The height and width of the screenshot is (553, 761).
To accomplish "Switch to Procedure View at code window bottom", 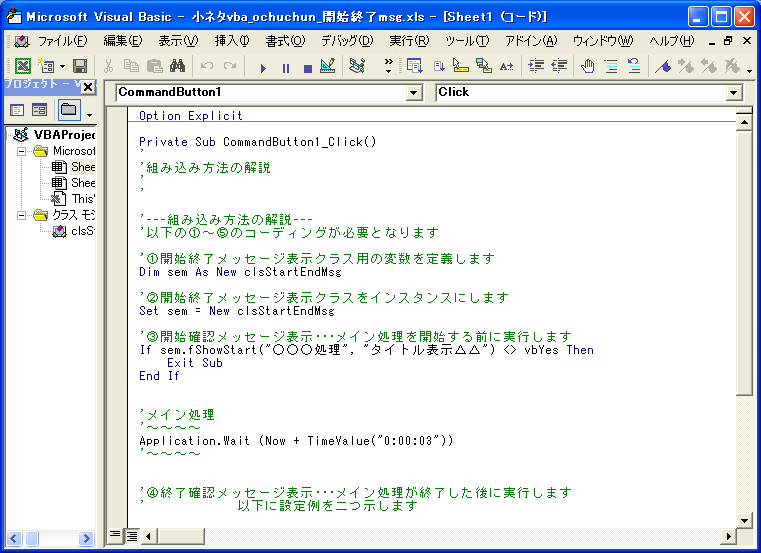I will (x=115, y=536).
